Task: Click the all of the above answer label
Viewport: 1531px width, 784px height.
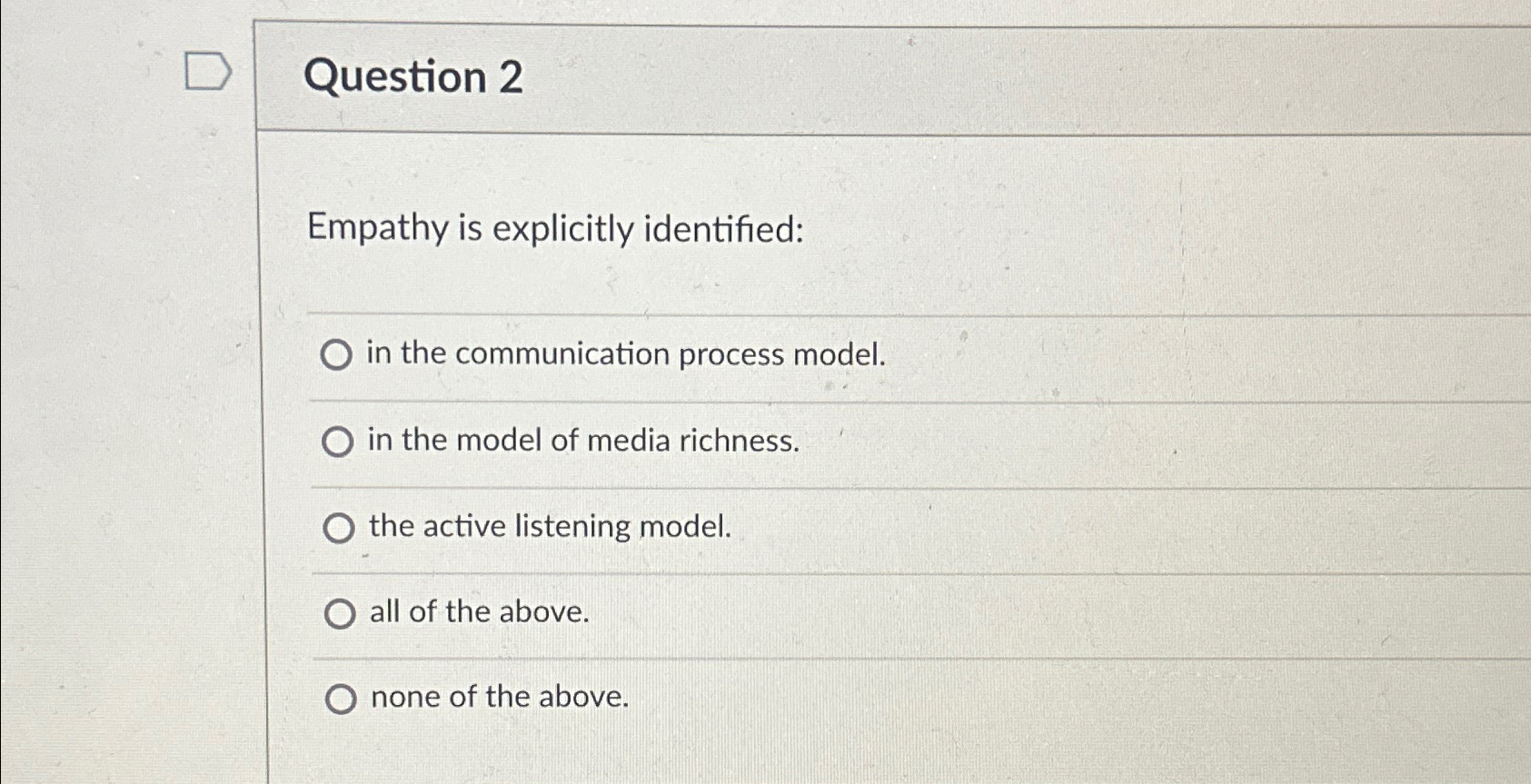Action: click(x=479, y=613)
